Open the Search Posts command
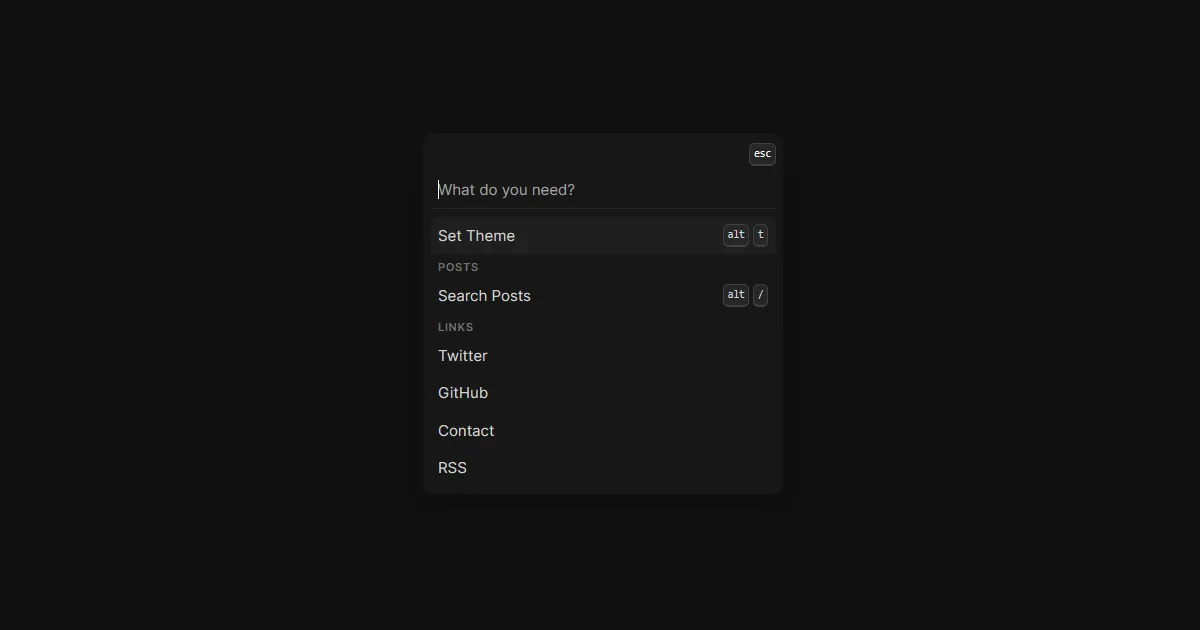Viewport: 1200px width, 630px height. (x=485, y=296)
